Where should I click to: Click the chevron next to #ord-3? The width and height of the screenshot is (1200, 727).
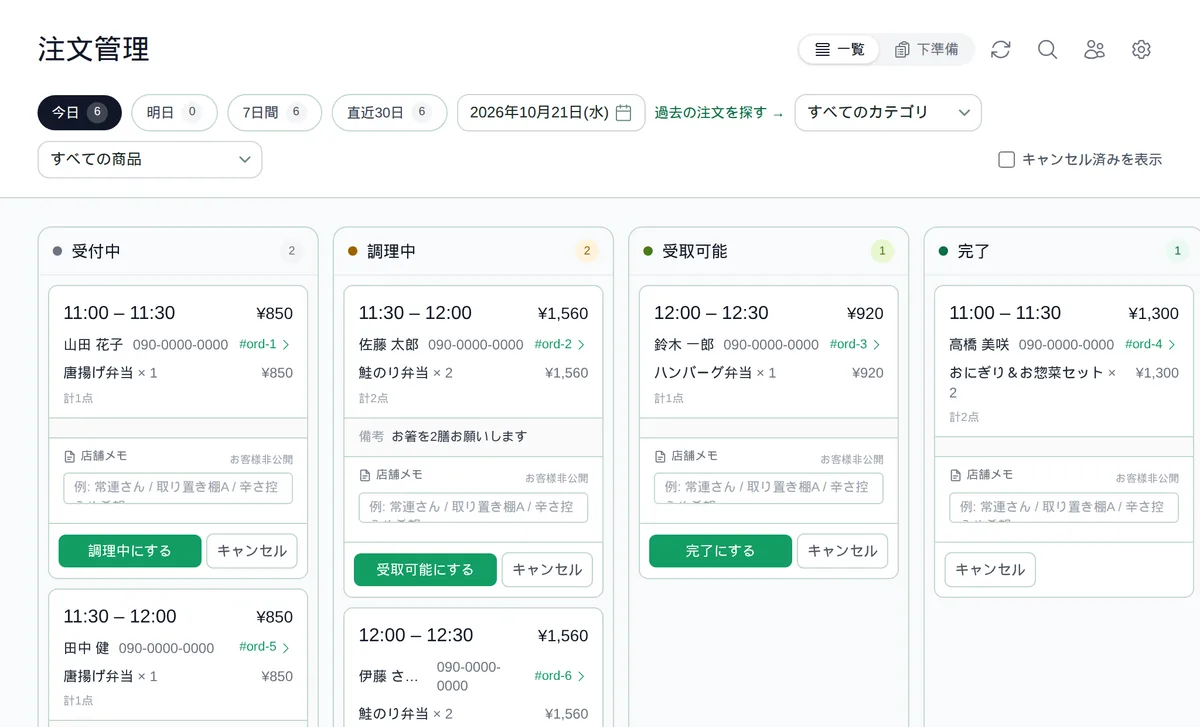click(x=877, y=344)
